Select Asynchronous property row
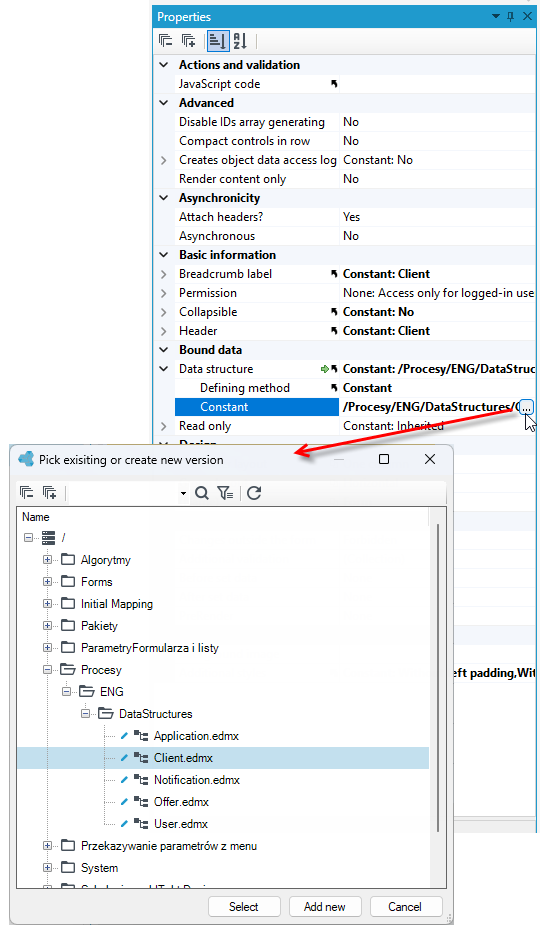Viewport: 540px width, 933px height. pyautogui.click(x=355, y=236)
